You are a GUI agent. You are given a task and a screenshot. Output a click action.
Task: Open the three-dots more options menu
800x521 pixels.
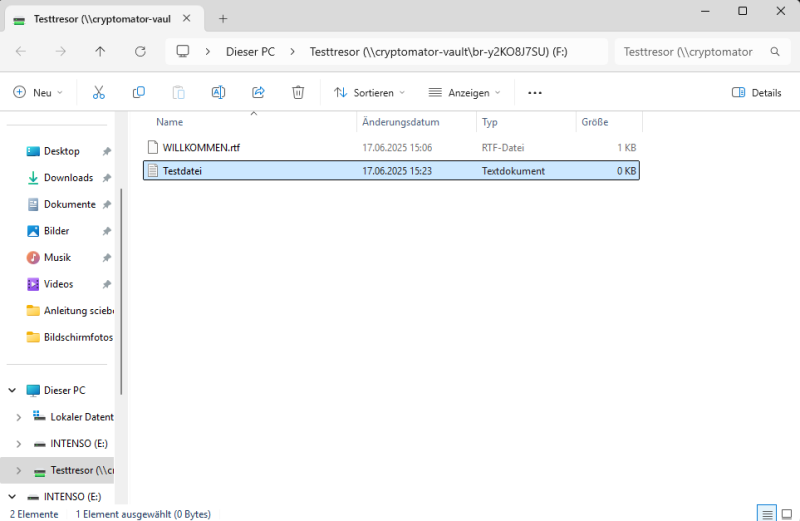(x=534, y=92)
